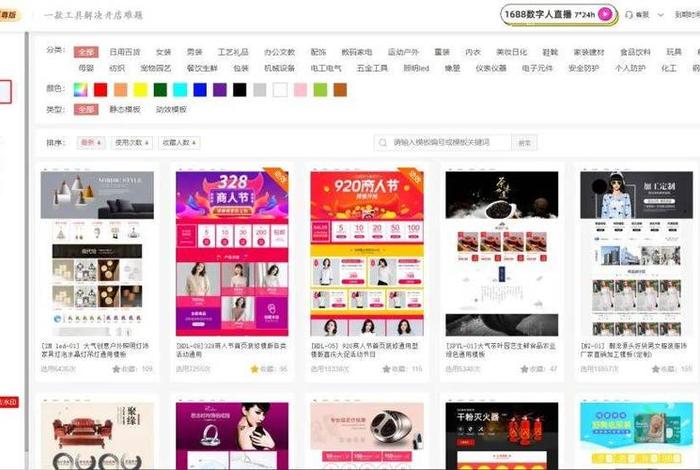Filter by 食品饮料 category
This screenshot has height=470, width=700.
pos(635,52)
